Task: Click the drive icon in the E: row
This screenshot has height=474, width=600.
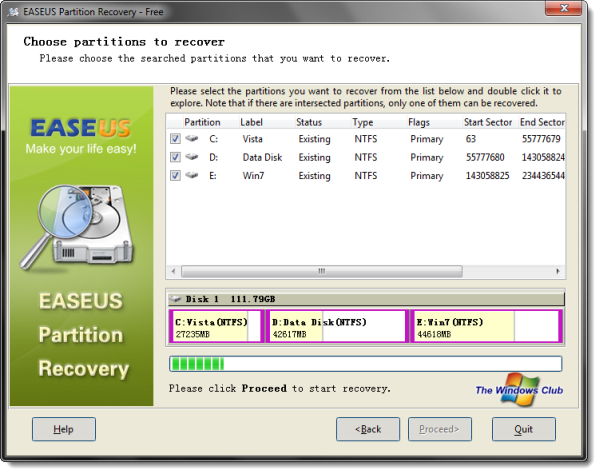Action: pos(192,175)
